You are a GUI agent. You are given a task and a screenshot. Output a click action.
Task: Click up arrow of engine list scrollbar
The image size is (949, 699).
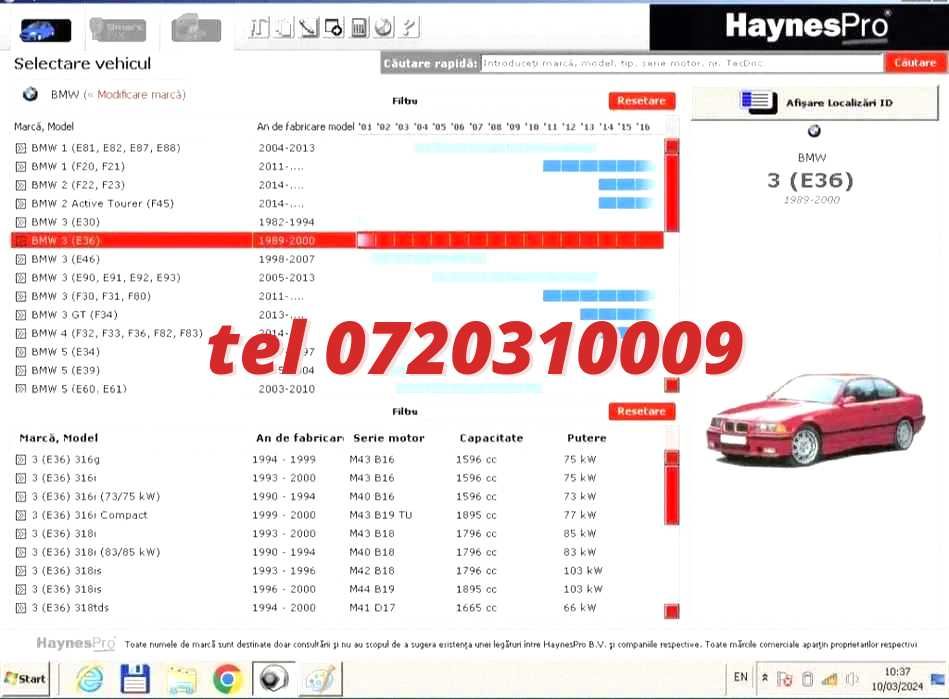click(672, 458)
